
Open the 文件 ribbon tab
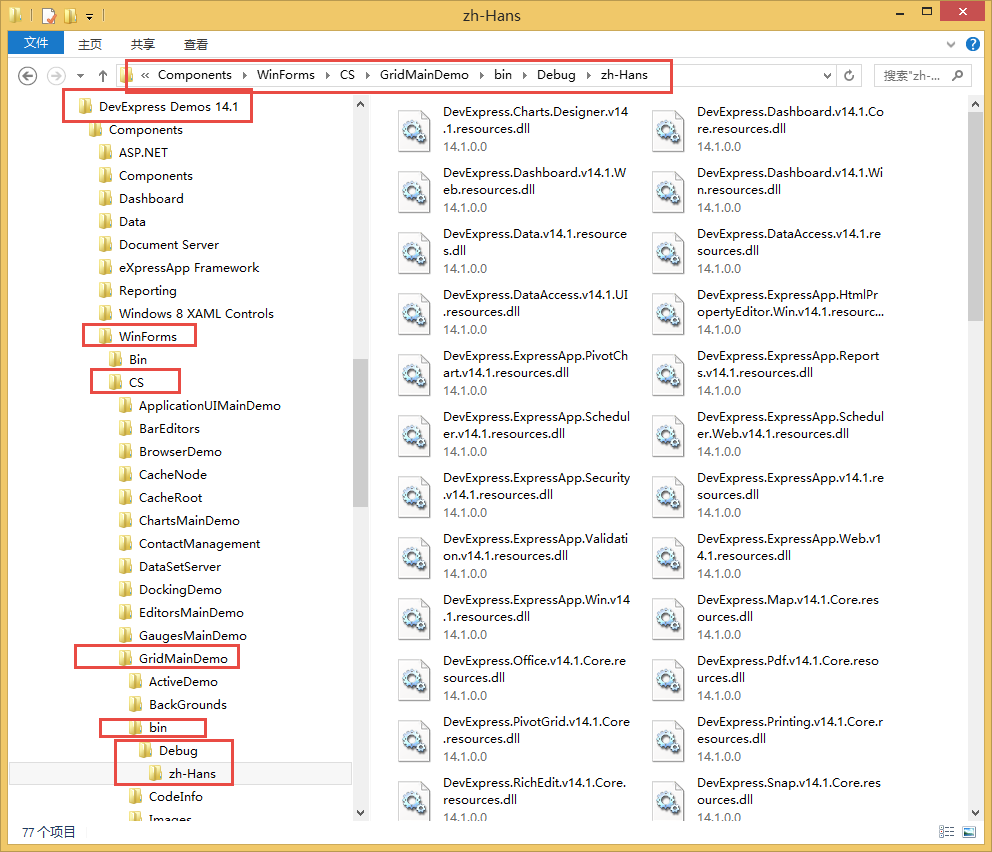point(36,43)
